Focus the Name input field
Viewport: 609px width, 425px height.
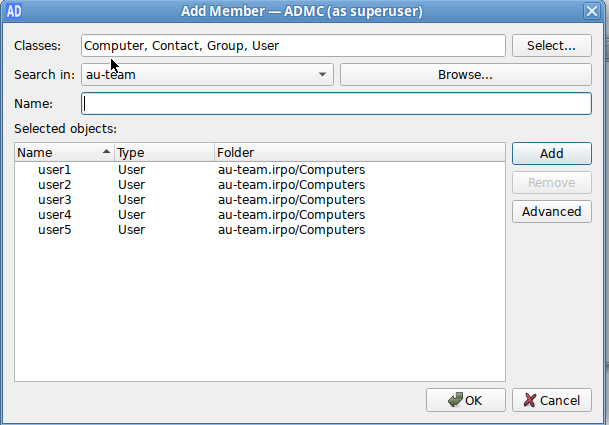tap(292, 103)
